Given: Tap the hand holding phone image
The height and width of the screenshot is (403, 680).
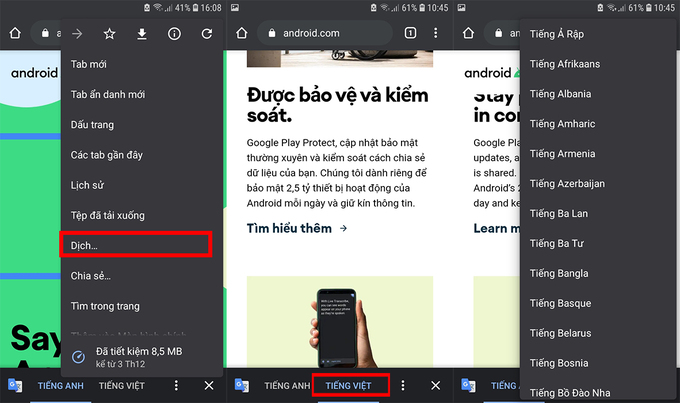Looking at the screenshot, I should (x=340, y=321).
